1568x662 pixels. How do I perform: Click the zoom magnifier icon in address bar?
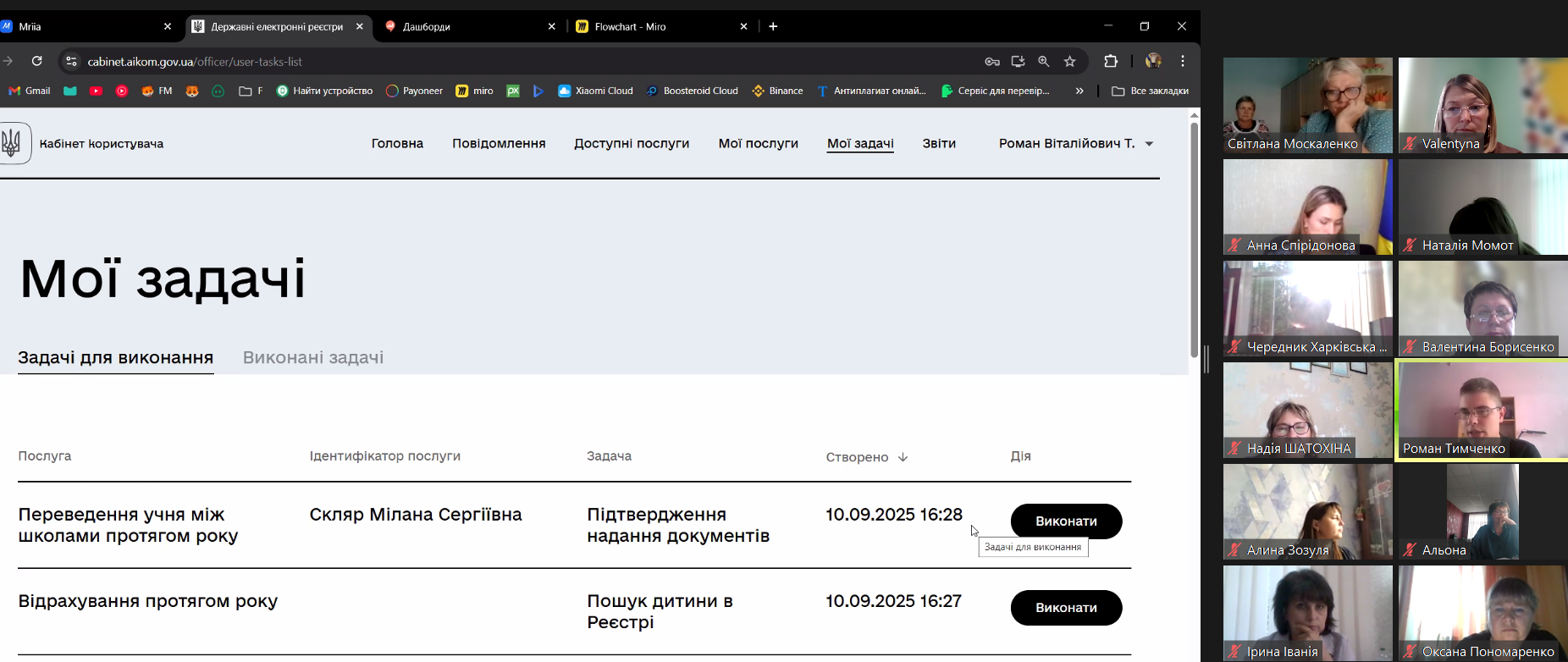coord(1044,61)
